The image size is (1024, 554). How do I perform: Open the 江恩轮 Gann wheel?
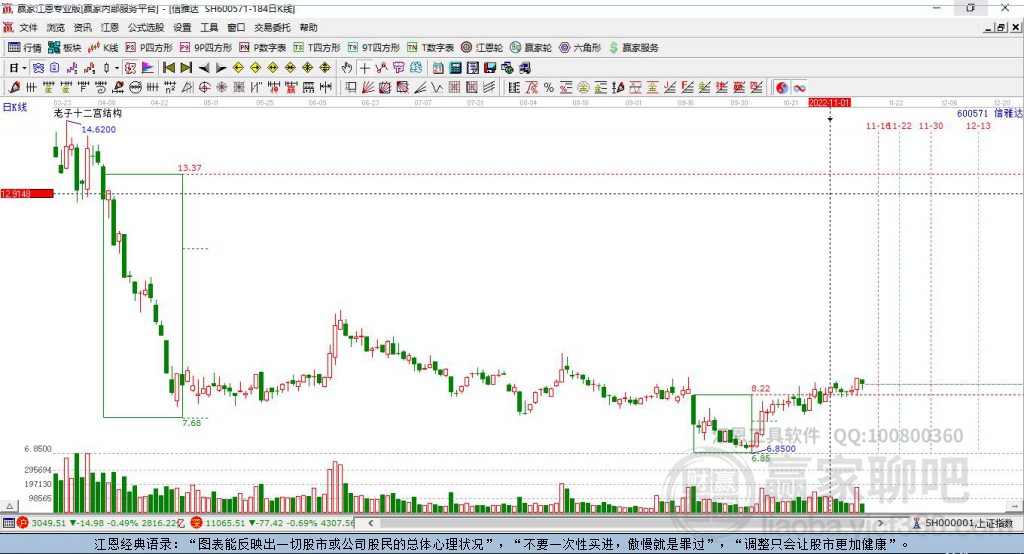coord(482,48)
